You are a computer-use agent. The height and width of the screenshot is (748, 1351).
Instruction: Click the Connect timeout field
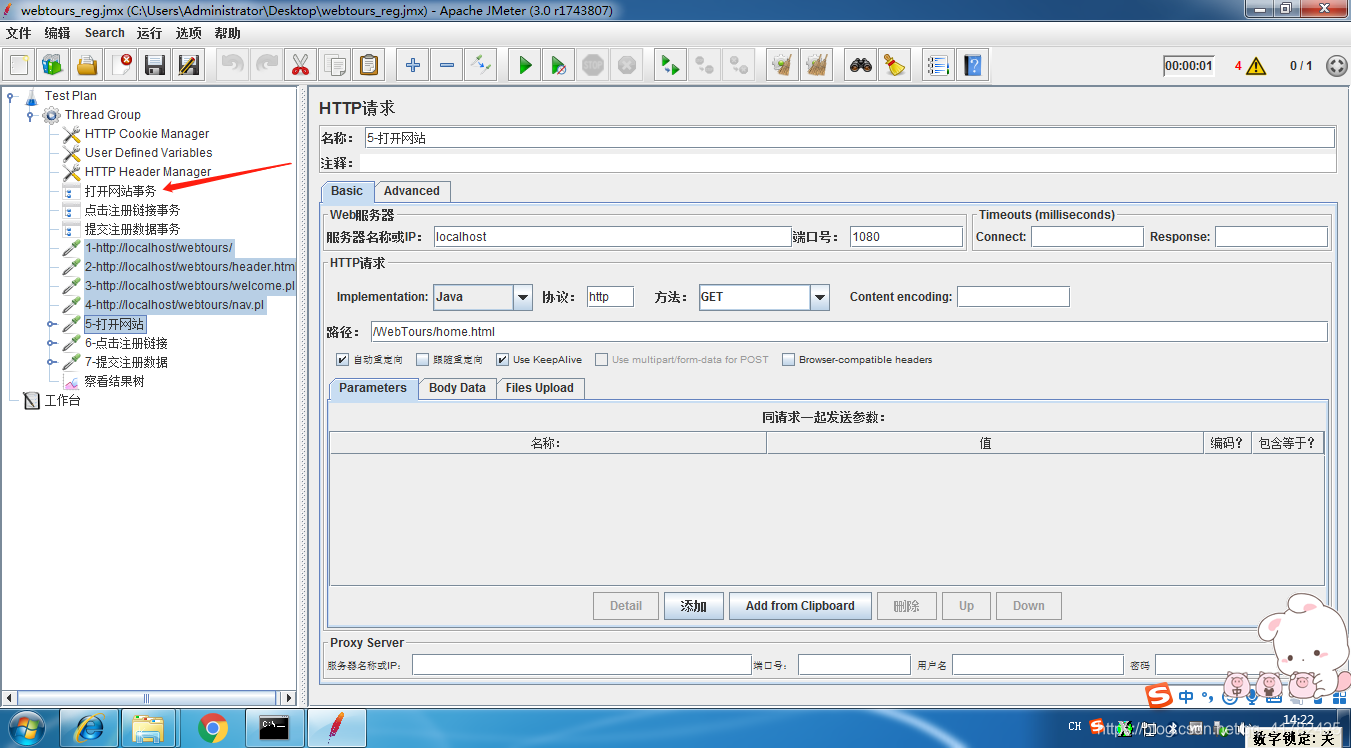click(x=1087, y=237)
